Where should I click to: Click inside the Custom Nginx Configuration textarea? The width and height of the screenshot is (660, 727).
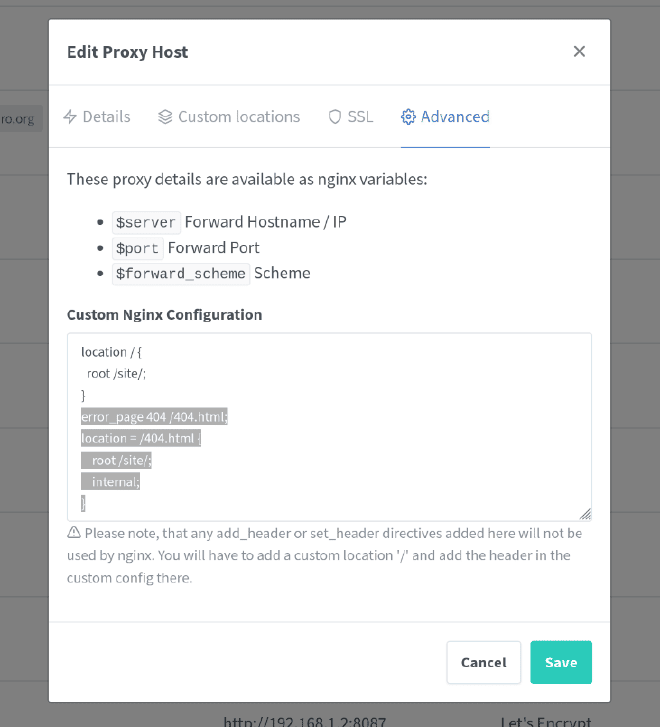[329, 427]
